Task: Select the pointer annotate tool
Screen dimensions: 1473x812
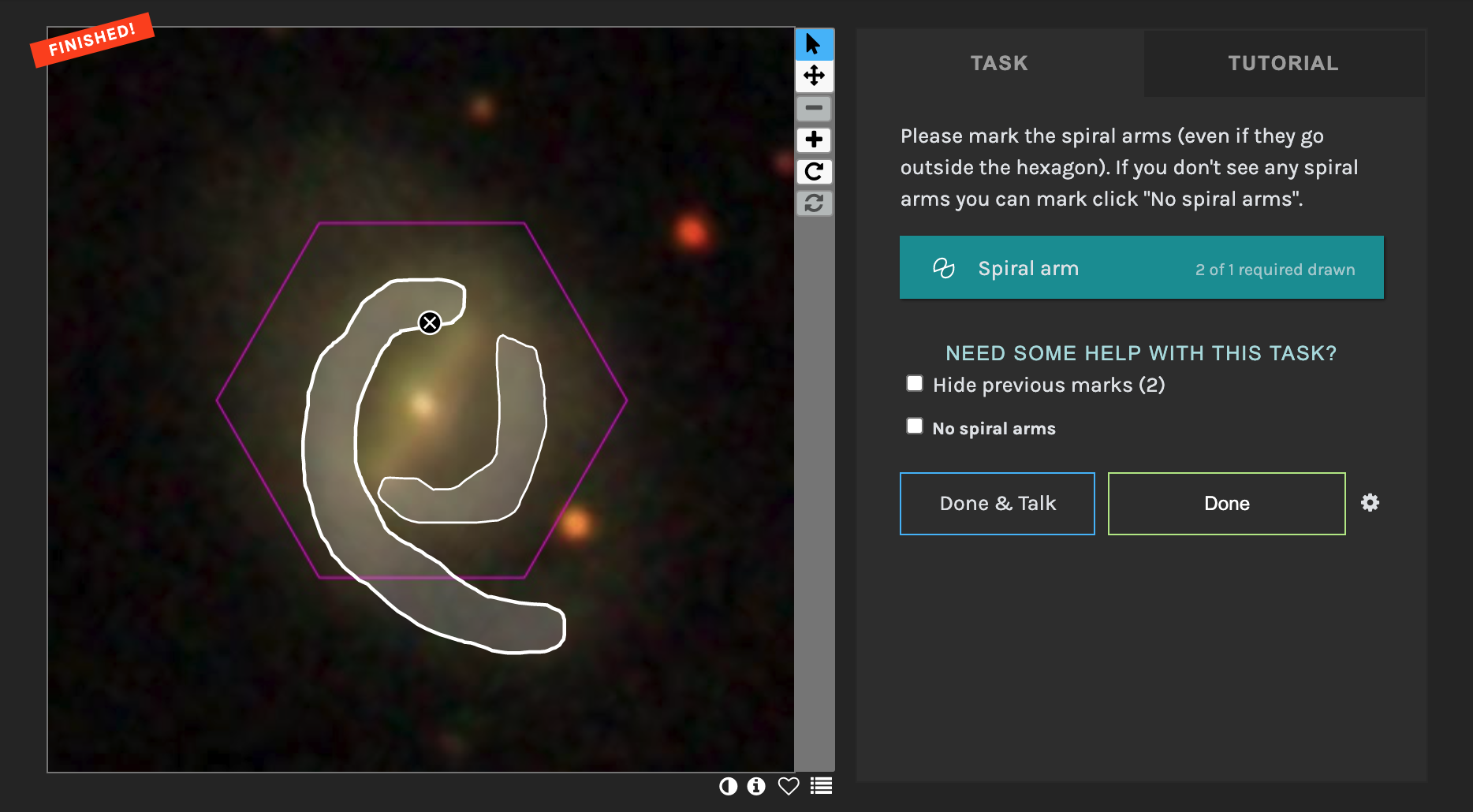Action: tap(814, 44)
